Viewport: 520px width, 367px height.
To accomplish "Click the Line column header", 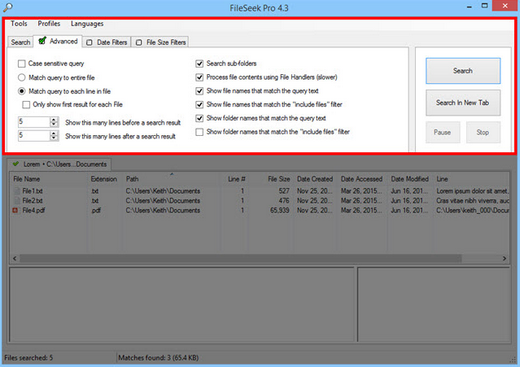I will [472, 179].
